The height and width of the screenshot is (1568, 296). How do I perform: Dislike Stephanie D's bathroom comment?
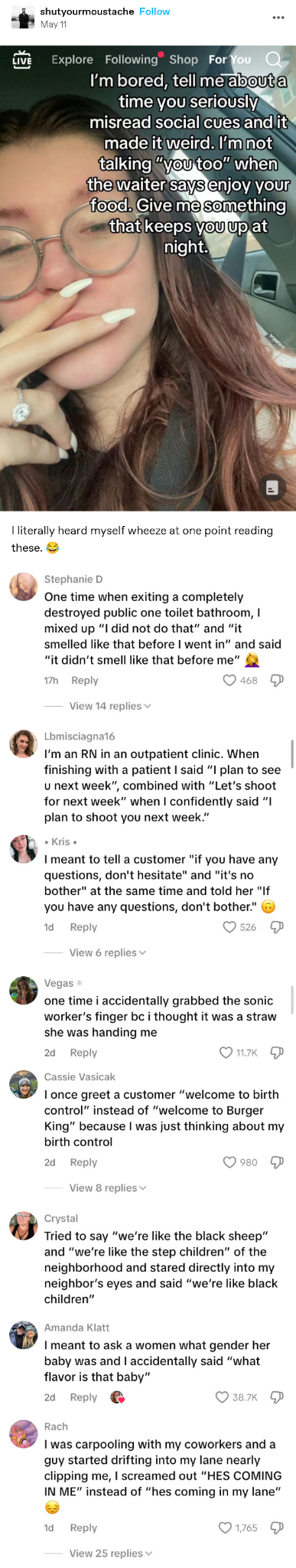point(278,680)
